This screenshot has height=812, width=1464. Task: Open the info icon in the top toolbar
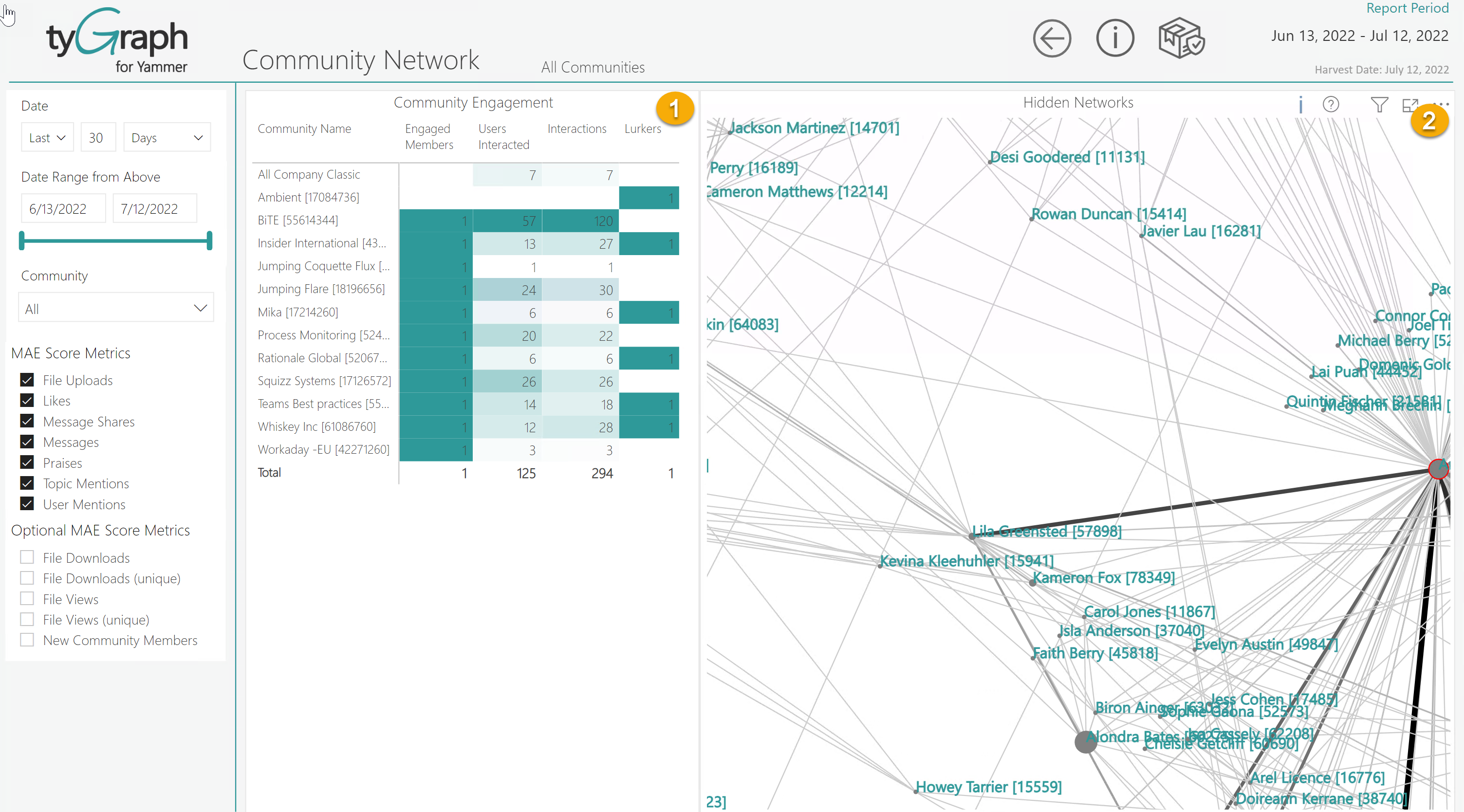click(x=1114, y=37)
